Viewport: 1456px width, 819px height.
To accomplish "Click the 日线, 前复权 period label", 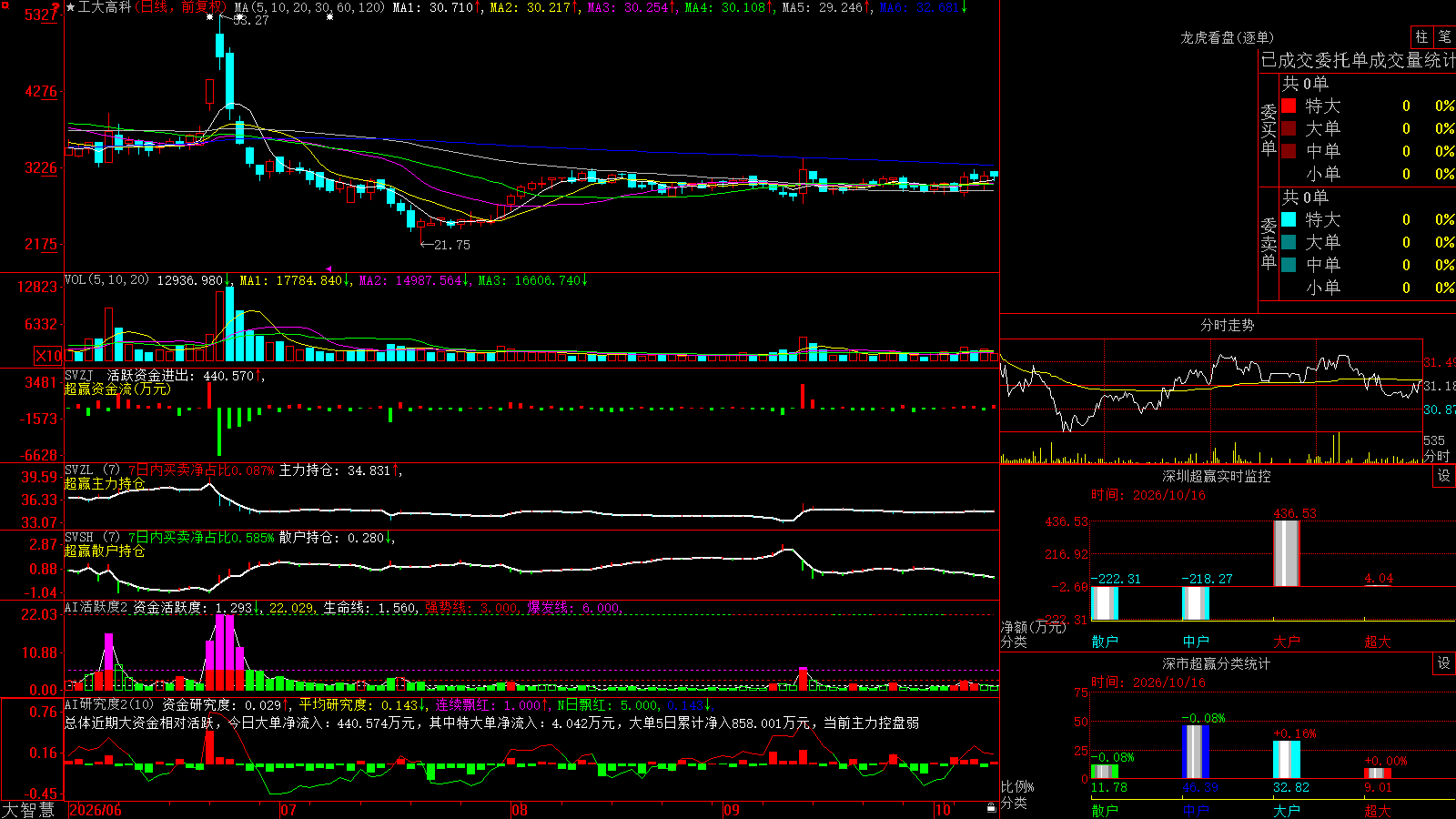I will click(182, 7).
